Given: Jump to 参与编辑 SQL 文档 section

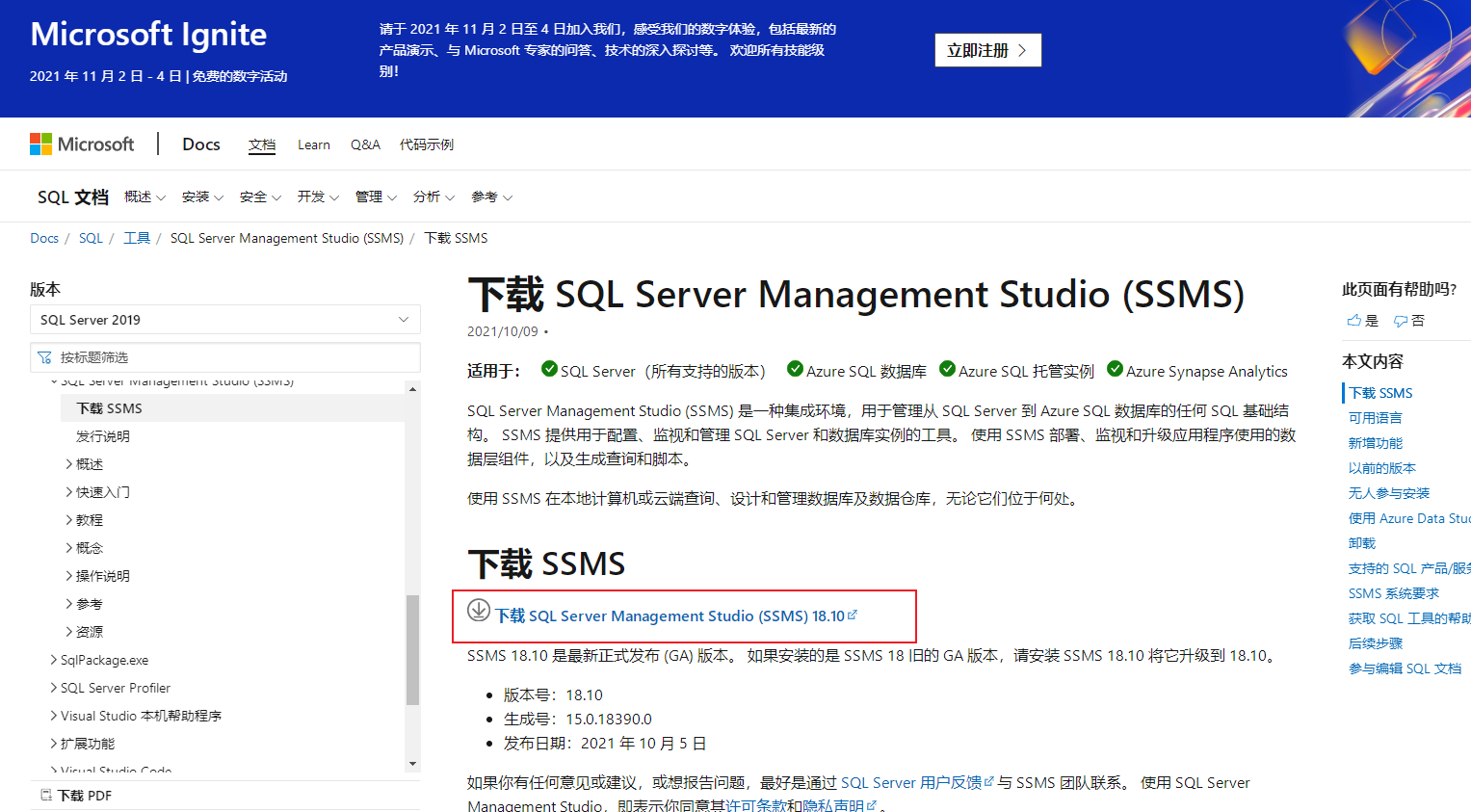Looking at the screenshot, I should tap(1405, 668).
